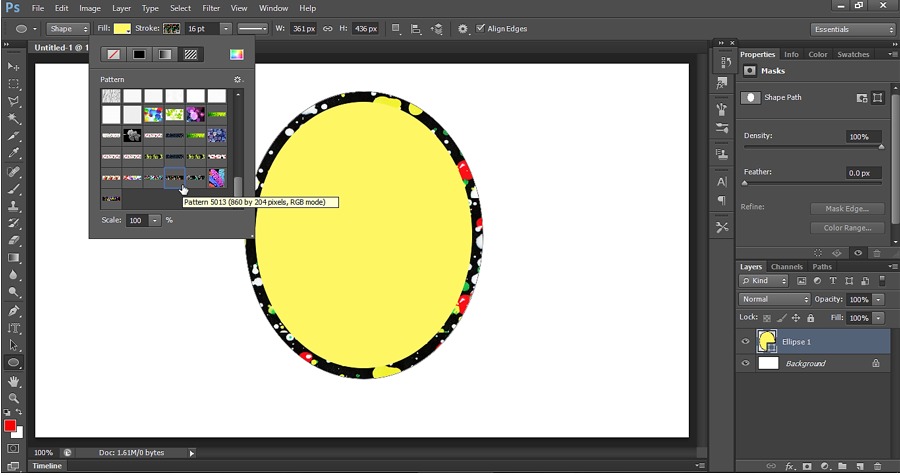
Task: Open the Essentials workspace dropdown
Action: tap(852, 29)
